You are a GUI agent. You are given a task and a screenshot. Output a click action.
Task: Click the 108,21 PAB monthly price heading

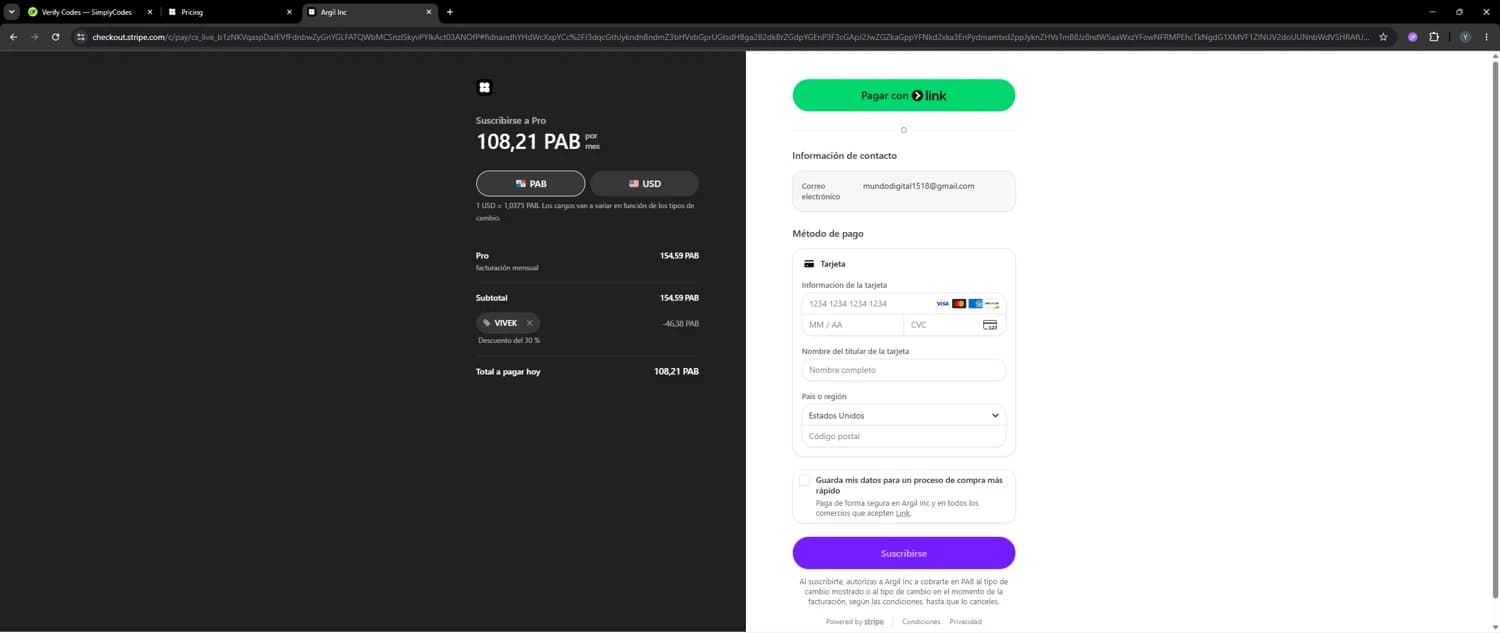coord(528,142)
